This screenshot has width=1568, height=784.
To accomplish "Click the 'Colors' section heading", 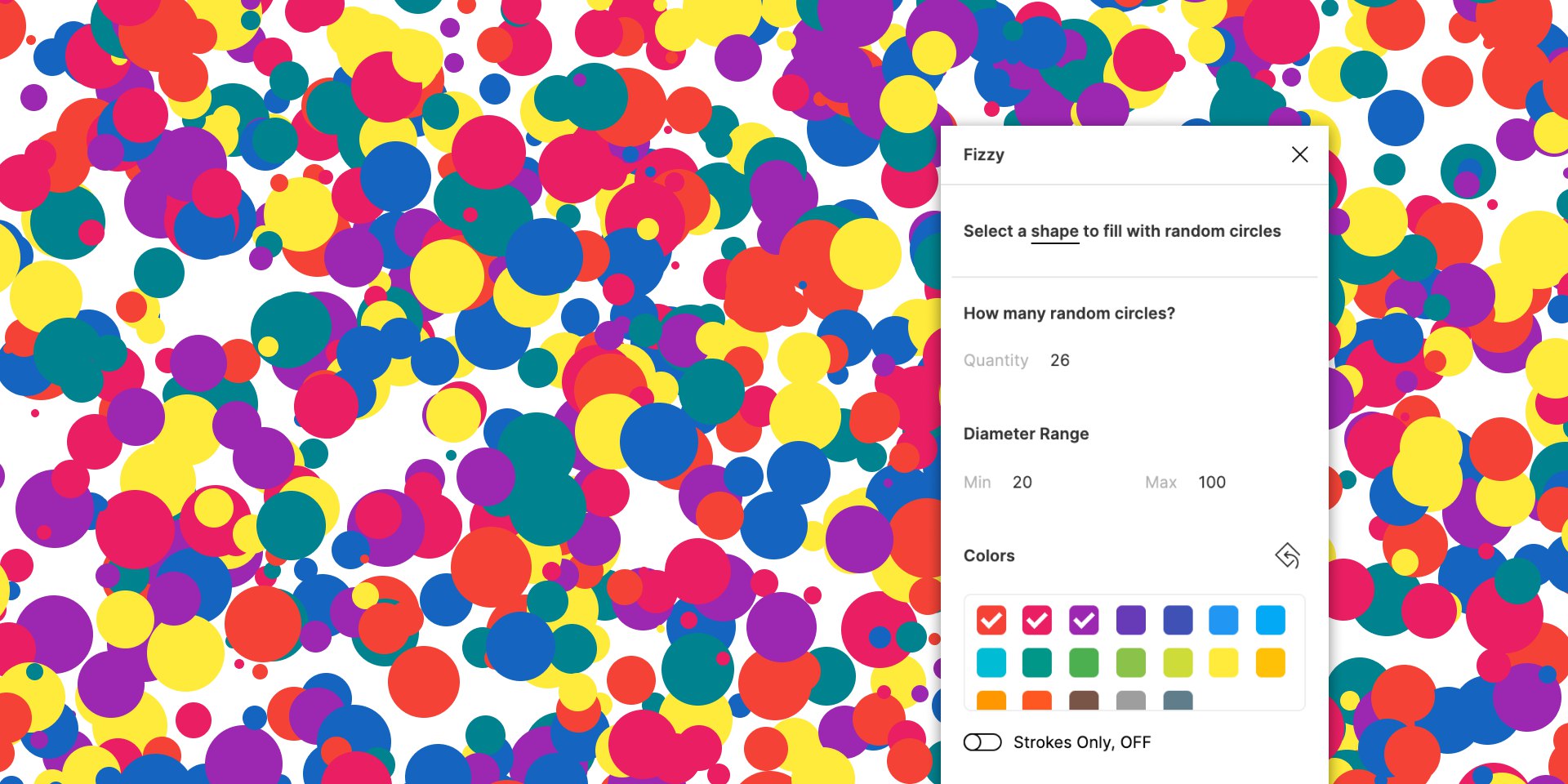I will (989, 555).
